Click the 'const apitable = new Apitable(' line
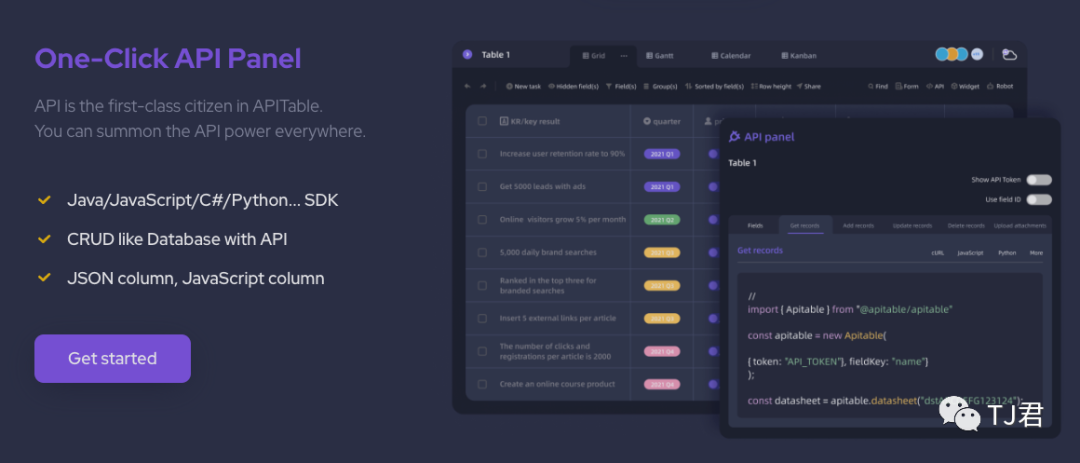This screenshot has height=463, width=1080. tap(817, 336)
